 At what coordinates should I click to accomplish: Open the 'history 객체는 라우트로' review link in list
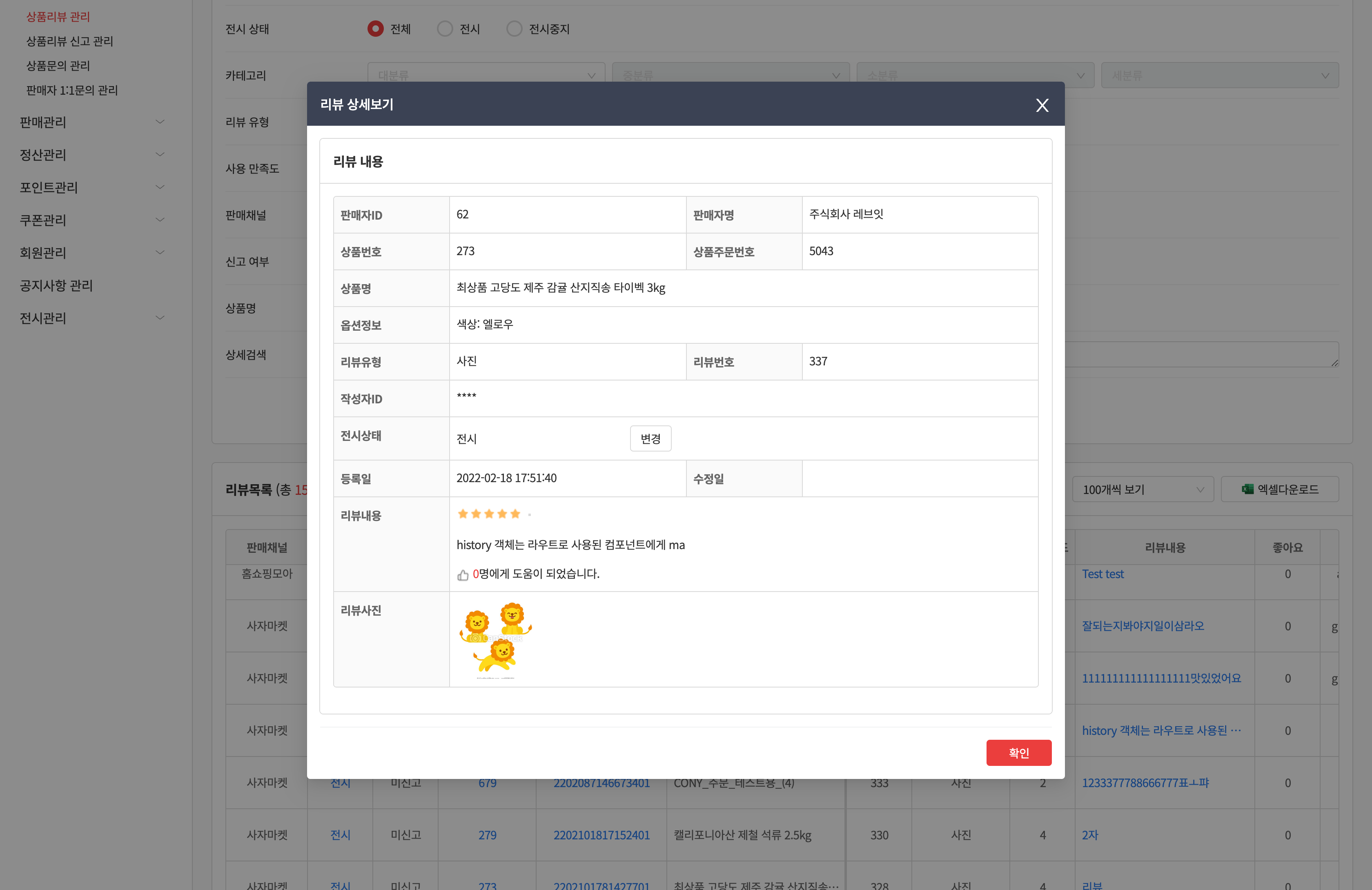(x=1161, y=730)
